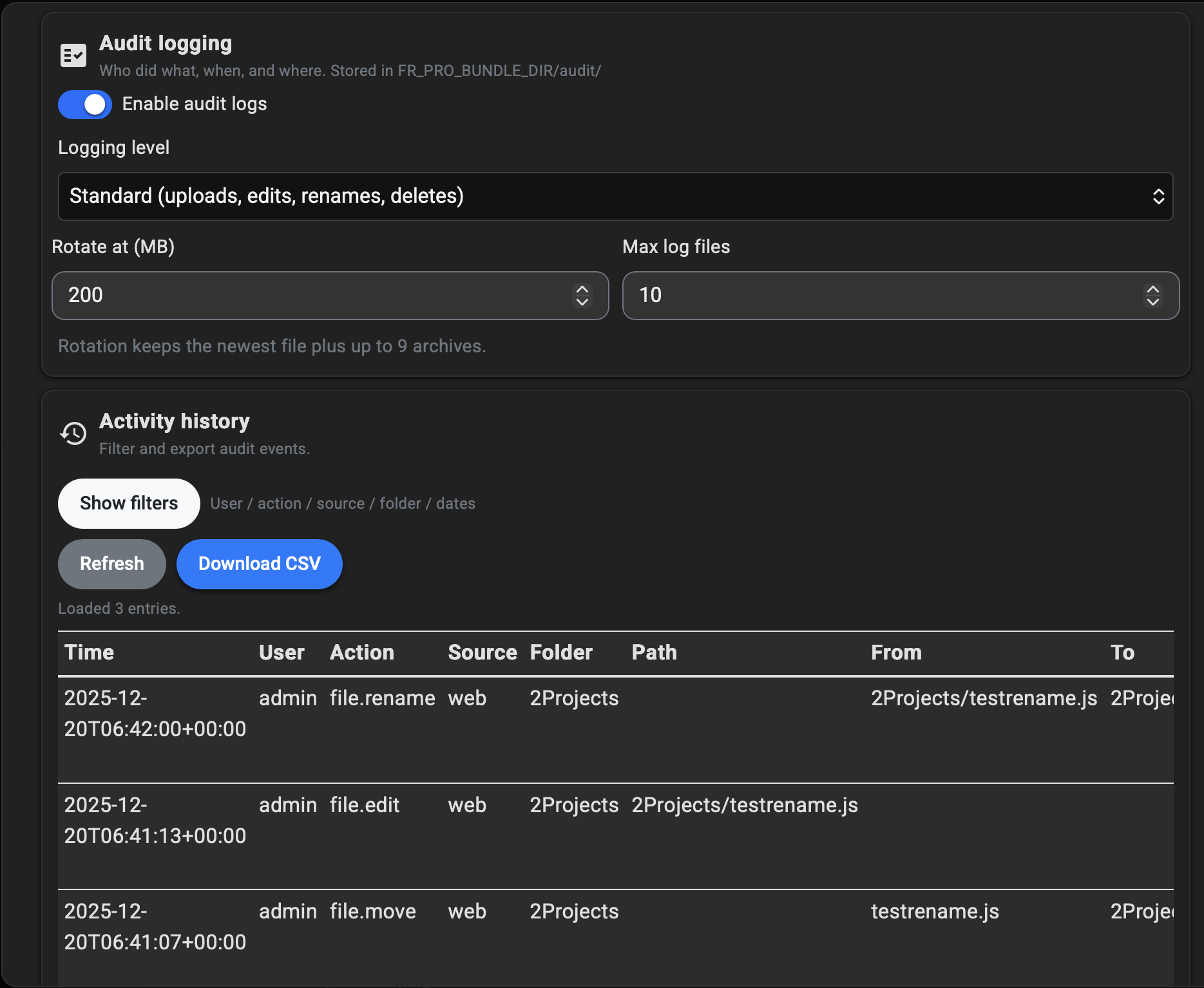Select the Action column header
Image resolution: width=1204 pixels, height=988 pixels.
[362, 652]
